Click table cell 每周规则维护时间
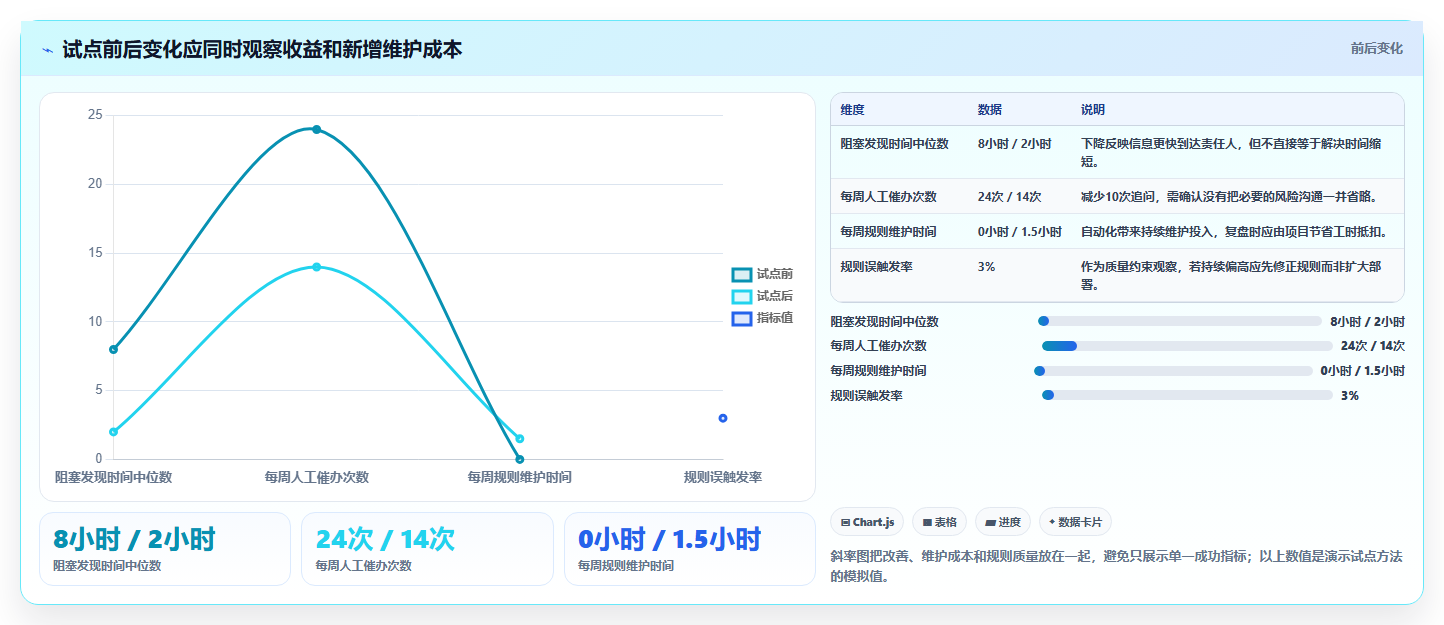1444x625 pixels. pyautogui.click(x=889, y=232)
